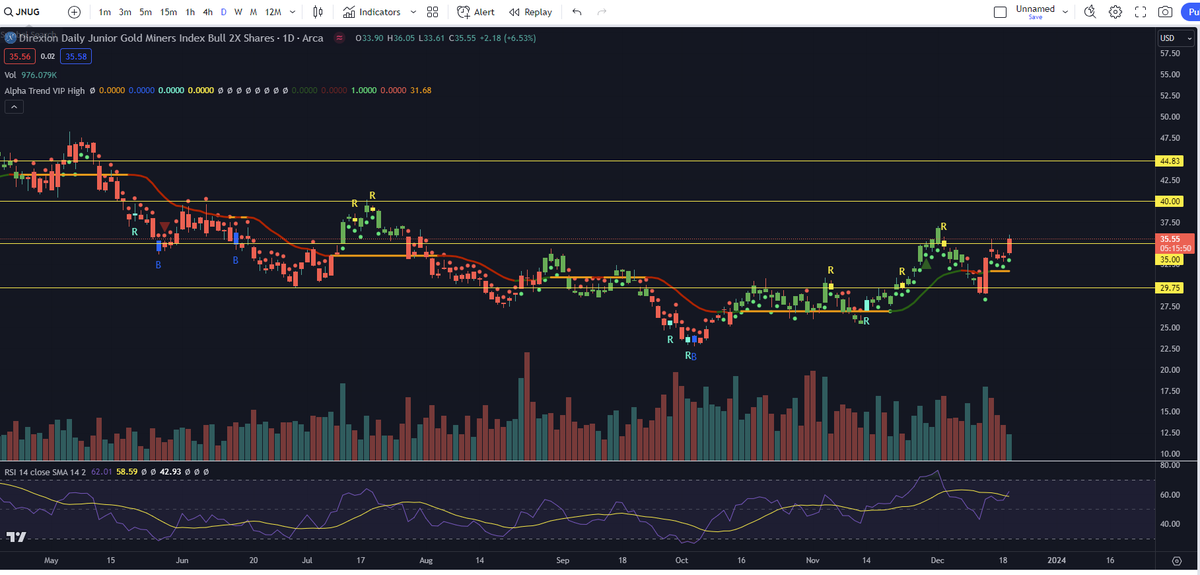Select the 1m timeframe
This screenshot has height=575, width=1200.
(105, 12)
